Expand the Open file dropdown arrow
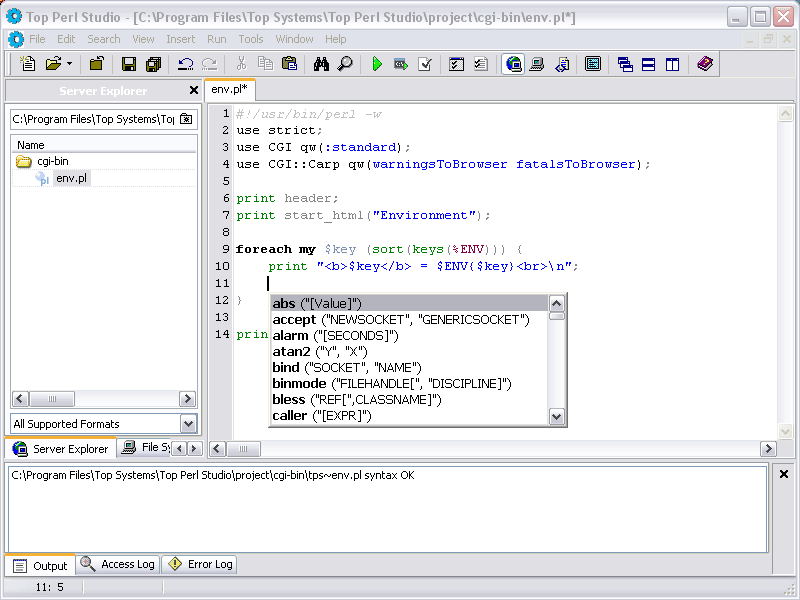The image size is (800, 600). click(x=69, y=64)
